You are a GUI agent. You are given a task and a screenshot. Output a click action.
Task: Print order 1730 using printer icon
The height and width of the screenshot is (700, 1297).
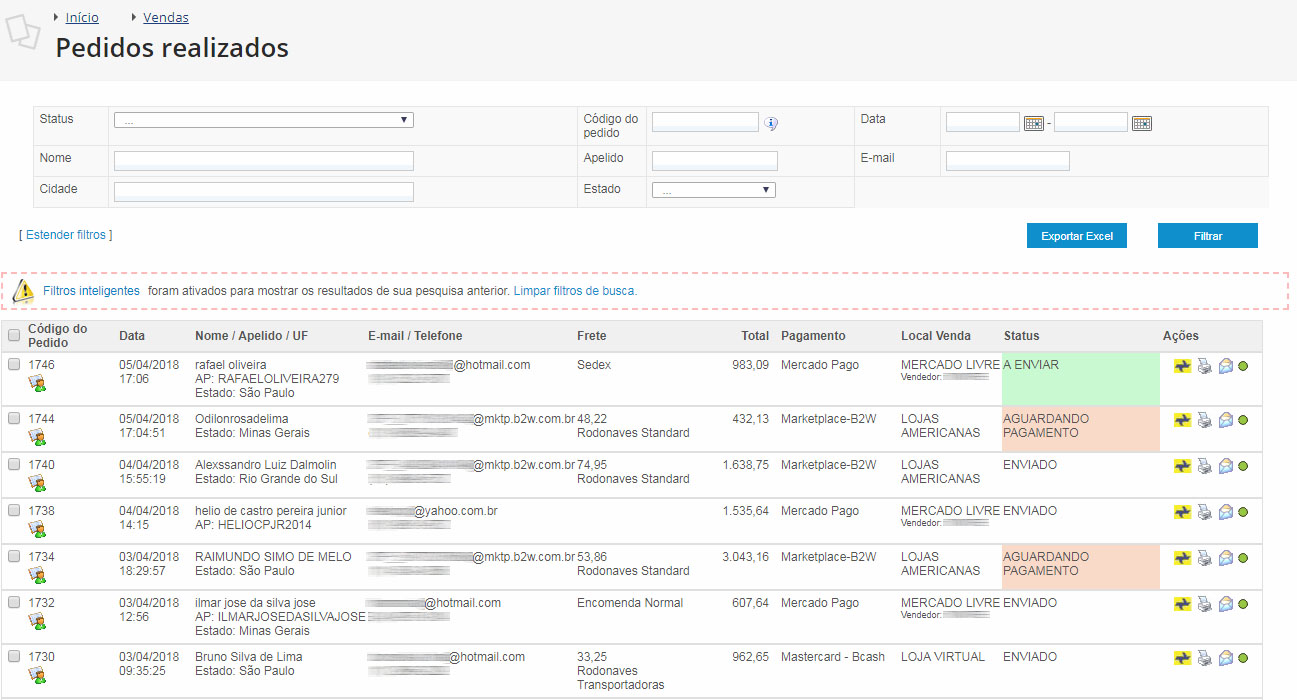point(1204,658)
